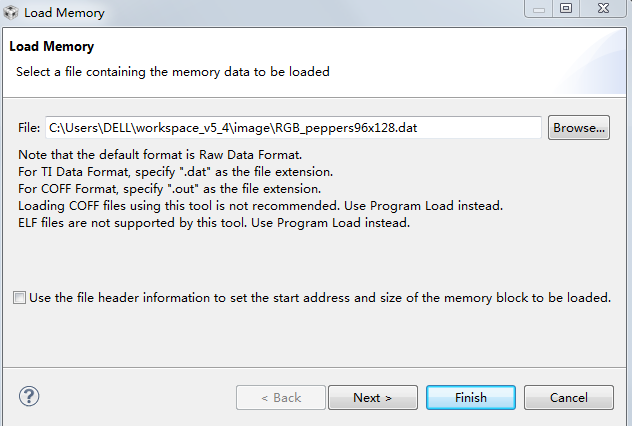Click the Load Memory title bar app icon

pos(10,12)
